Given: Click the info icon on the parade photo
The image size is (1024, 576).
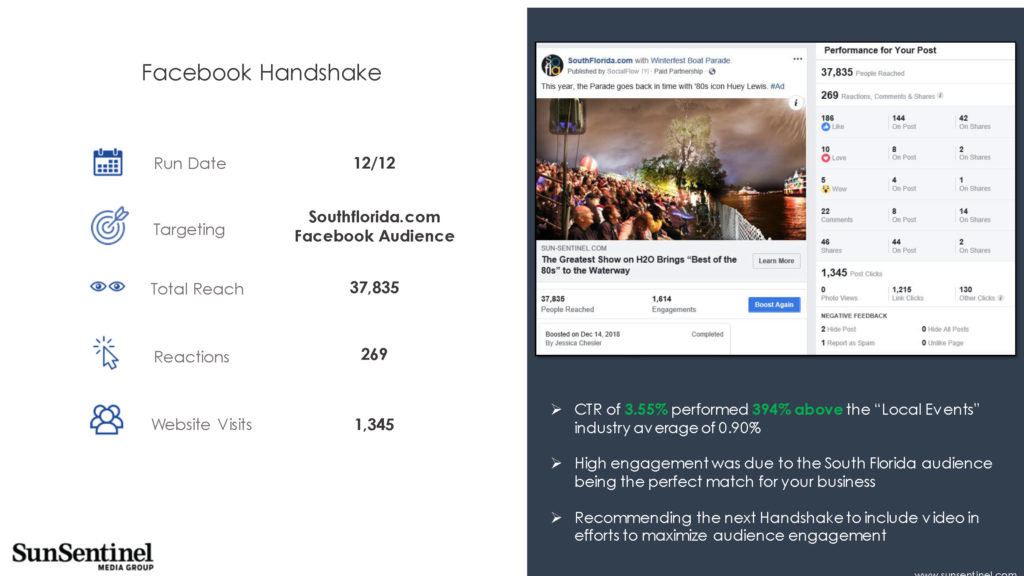Looking at the screenshot, I should pyautogui.click(x=795, y=103).
